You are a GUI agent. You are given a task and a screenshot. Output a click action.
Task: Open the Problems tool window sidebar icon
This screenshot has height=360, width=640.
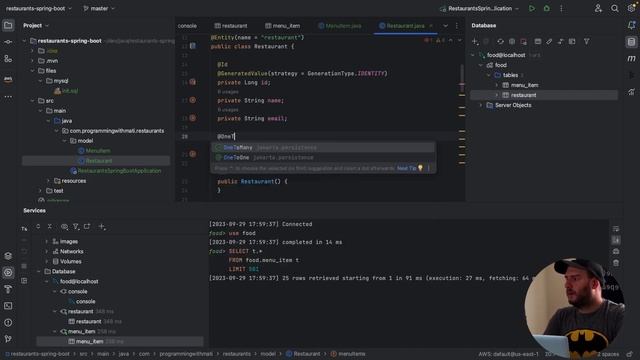[8, 322]
